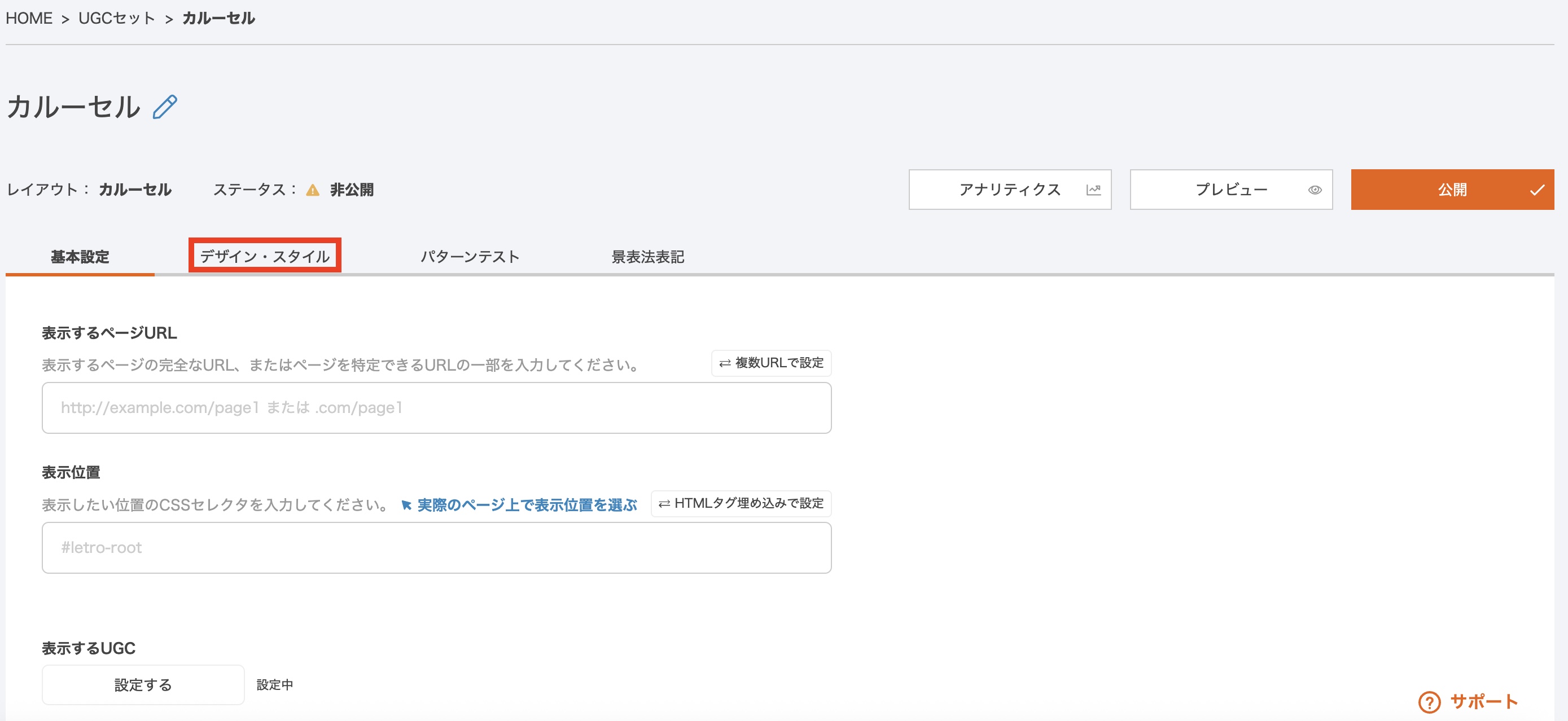Click the checkmark icon on 公開 button

[1536, 190]
